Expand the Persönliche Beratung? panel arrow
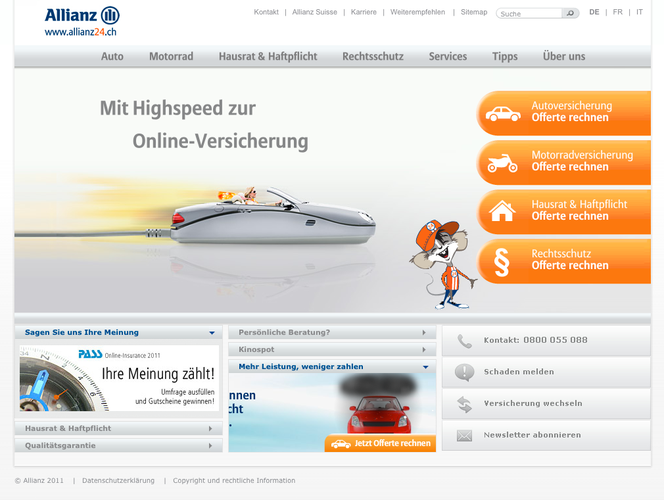 click(424, 333)
